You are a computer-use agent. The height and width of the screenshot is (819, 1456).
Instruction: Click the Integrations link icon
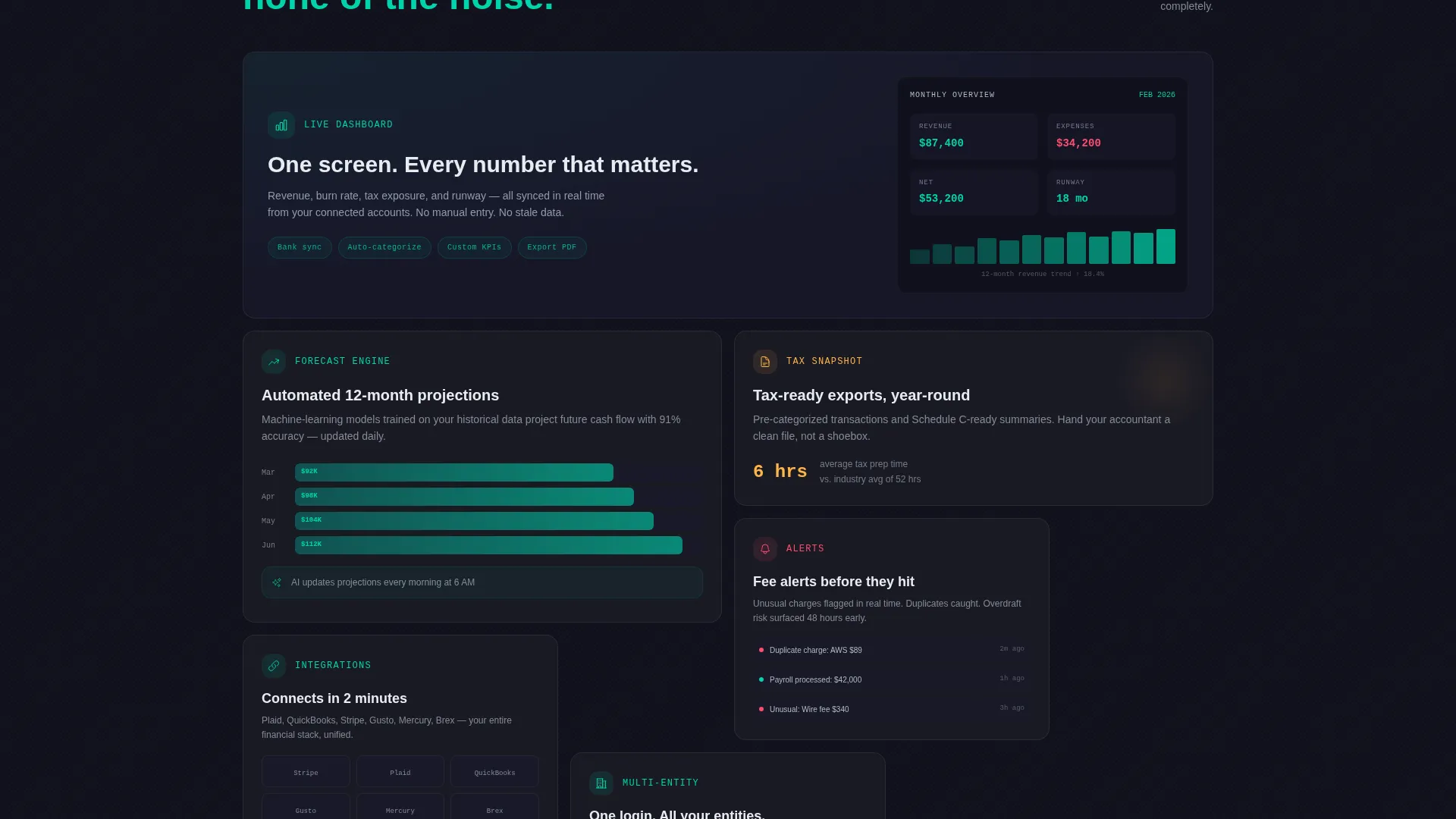pos(274,666)
